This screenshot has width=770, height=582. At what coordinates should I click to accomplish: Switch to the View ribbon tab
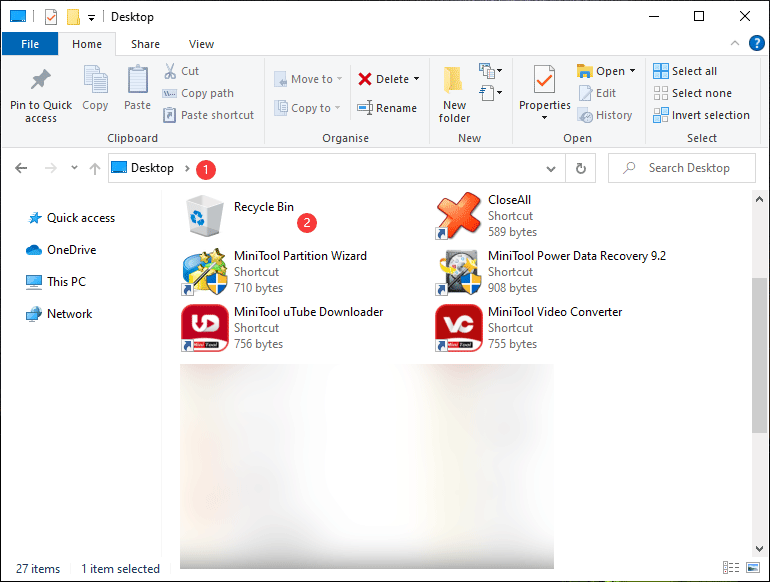coord(201,44)
